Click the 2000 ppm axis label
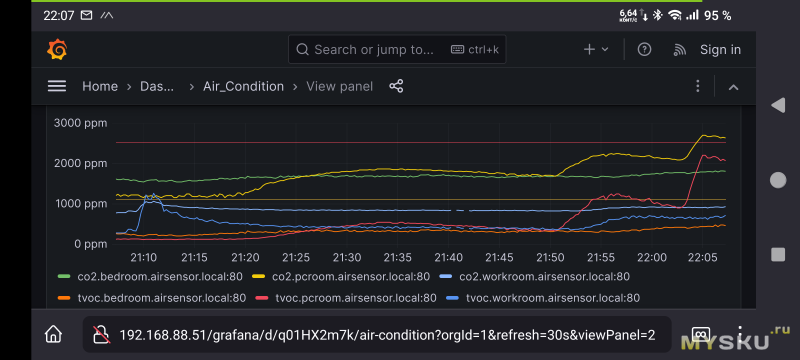The height and width of the screenshot is (360, 800). click(81, 164)
